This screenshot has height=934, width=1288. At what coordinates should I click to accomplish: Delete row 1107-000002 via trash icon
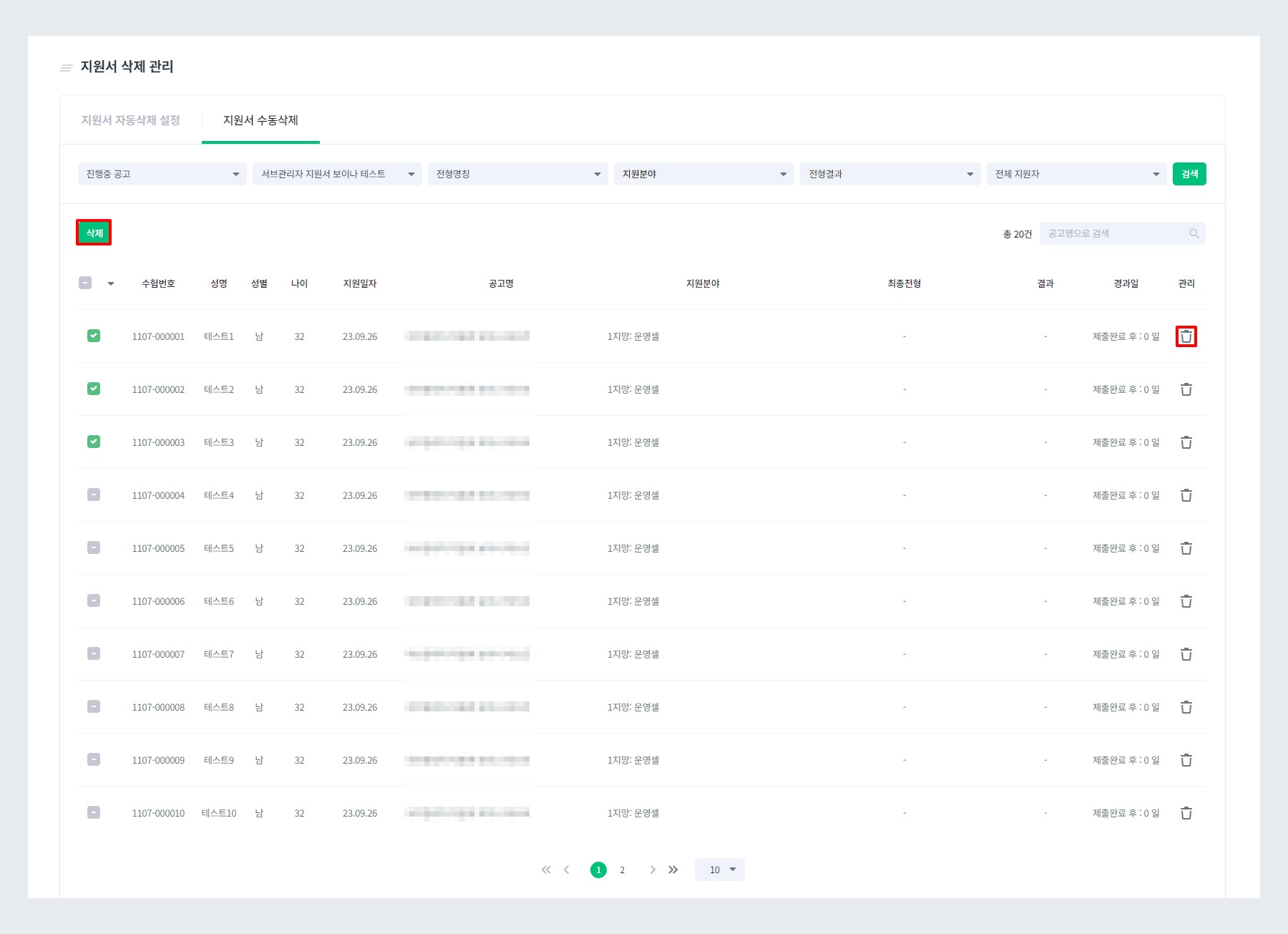click(1186, 389)
